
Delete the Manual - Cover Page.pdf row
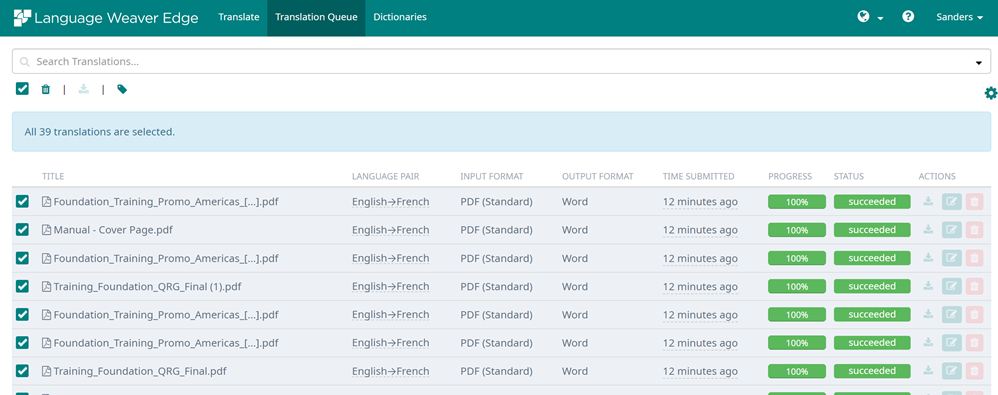(x=974, y=230)
